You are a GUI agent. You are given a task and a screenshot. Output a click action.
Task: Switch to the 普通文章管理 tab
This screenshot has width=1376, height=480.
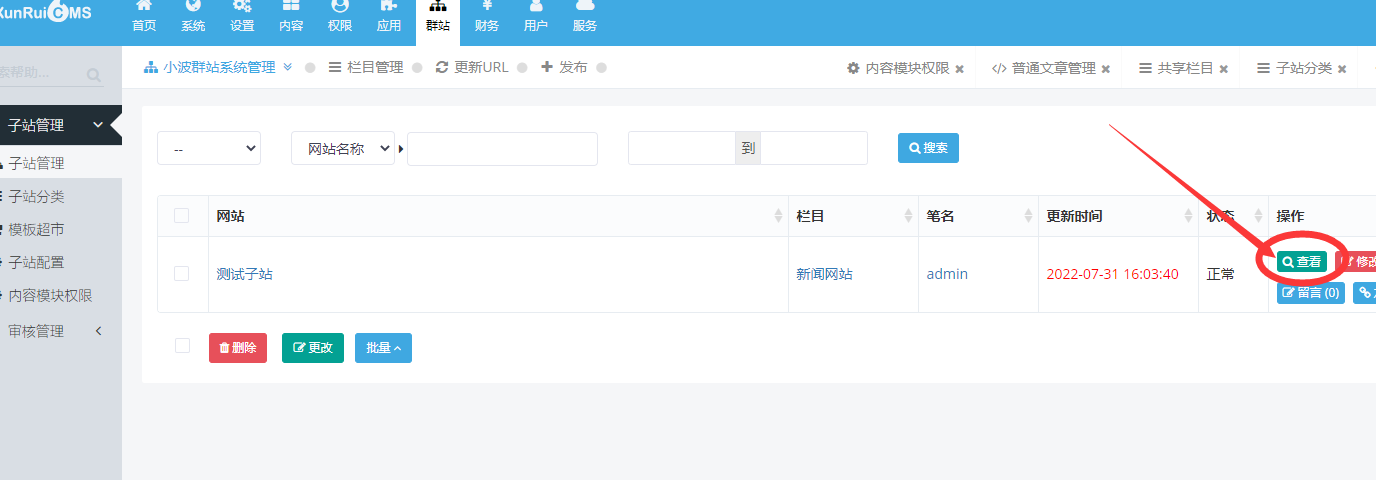(1044, 68)
